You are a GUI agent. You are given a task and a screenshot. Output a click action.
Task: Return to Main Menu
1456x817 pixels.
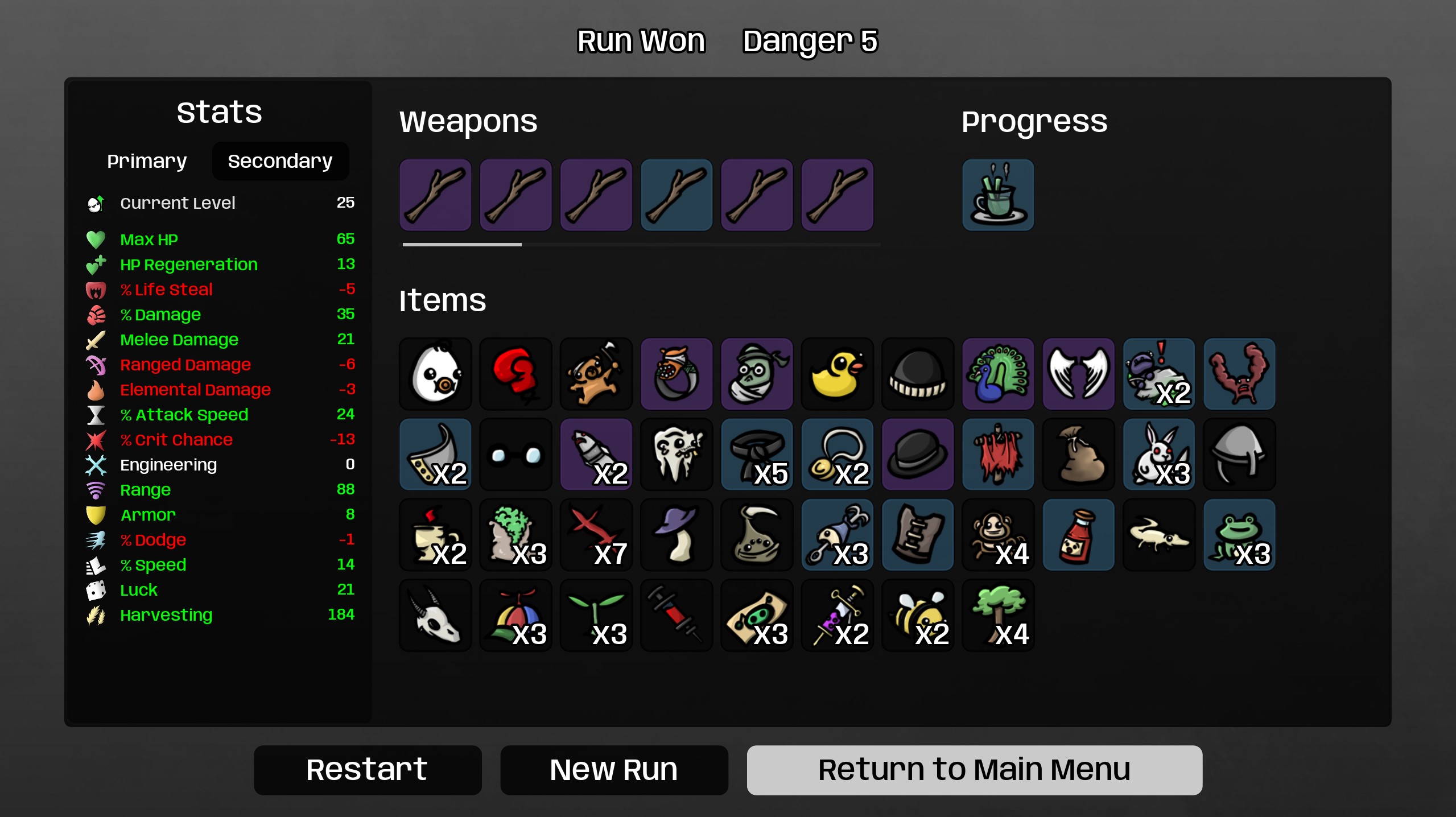974,770
